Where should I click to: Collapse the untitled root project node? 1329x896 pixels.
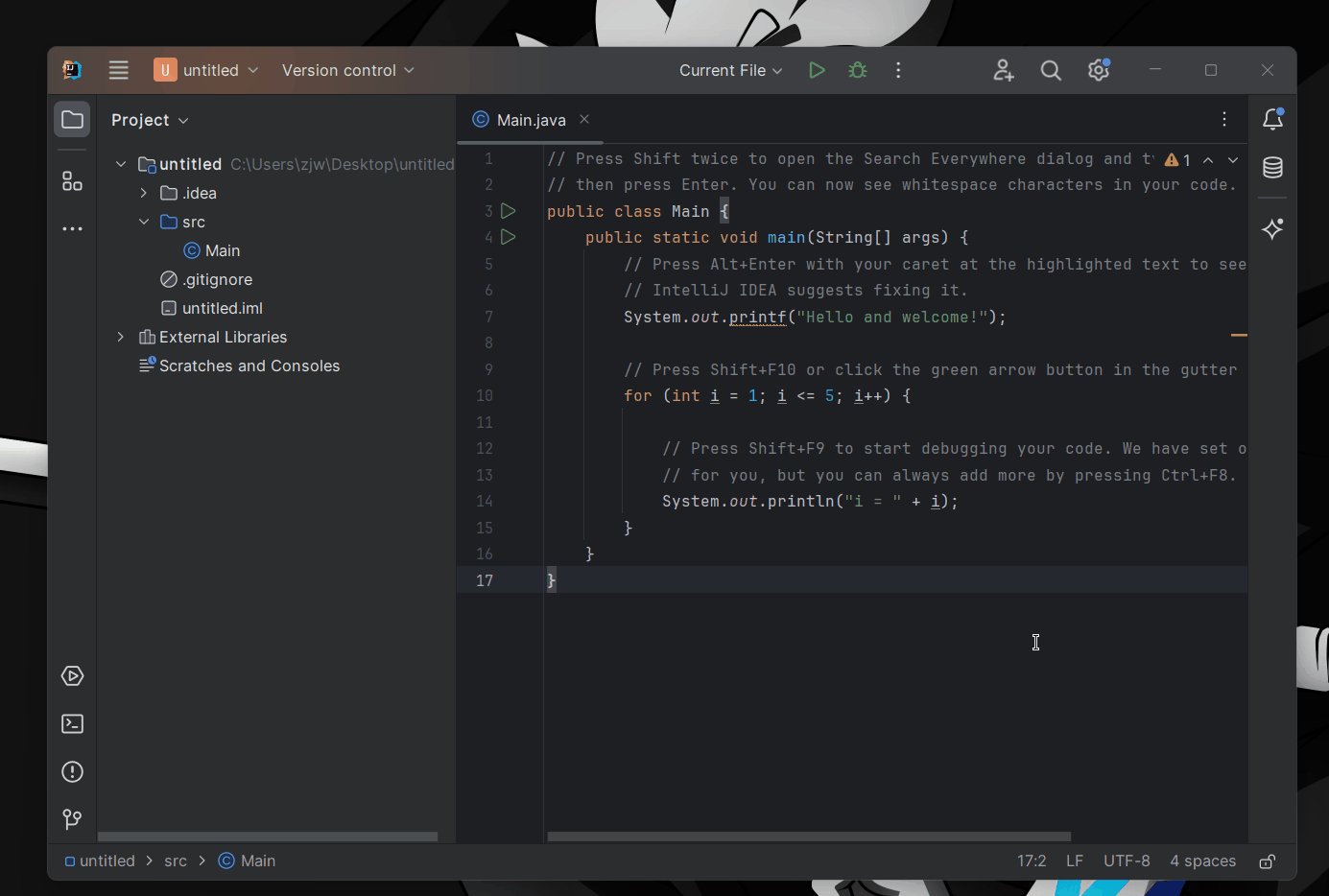pyautogui.click(x=121, y=164)
